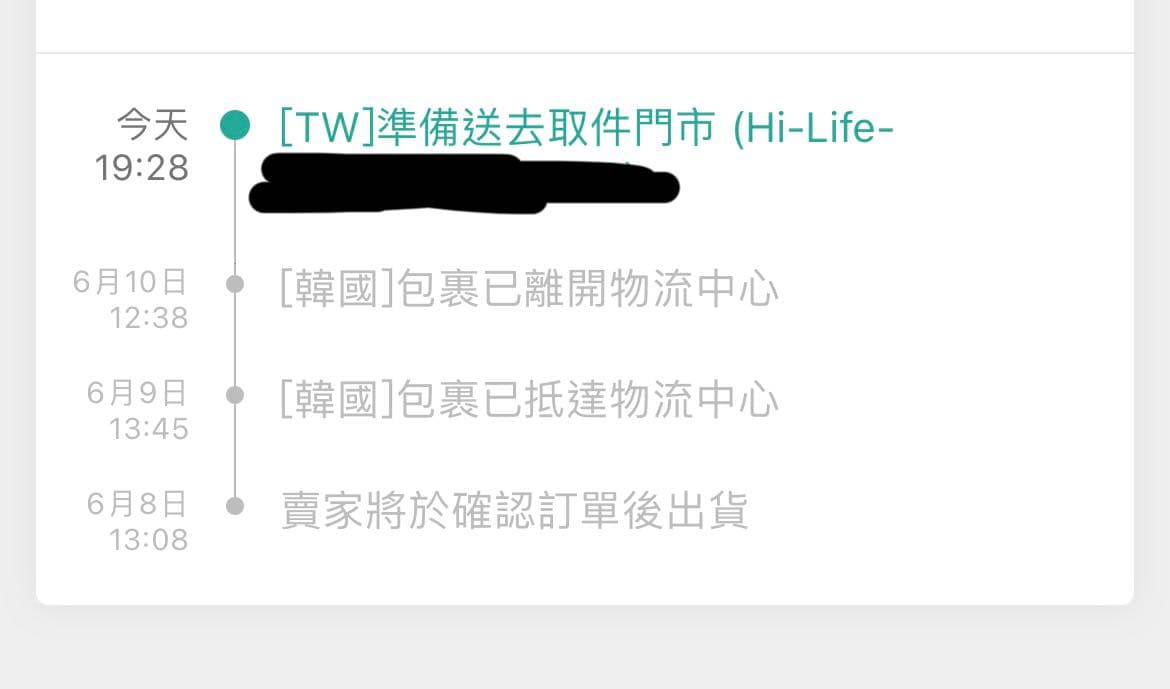The height and width of the screenshot is (689, 1170).
Task: Tap the Hi-Life store name text
Action: point(813,128)
